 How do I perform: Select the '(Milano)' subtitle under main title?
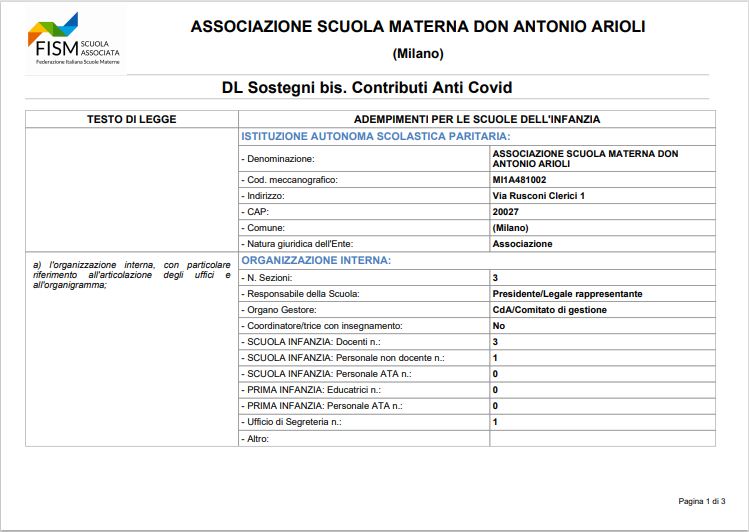(418, 53)
